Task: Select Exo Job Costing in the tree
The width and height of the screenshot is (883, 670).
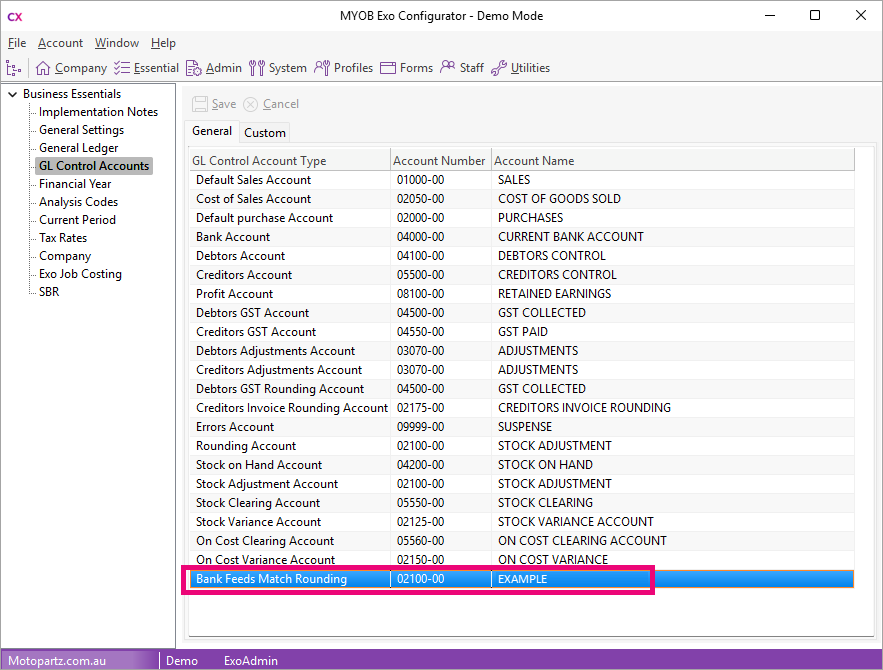Action: pos(80,274)
